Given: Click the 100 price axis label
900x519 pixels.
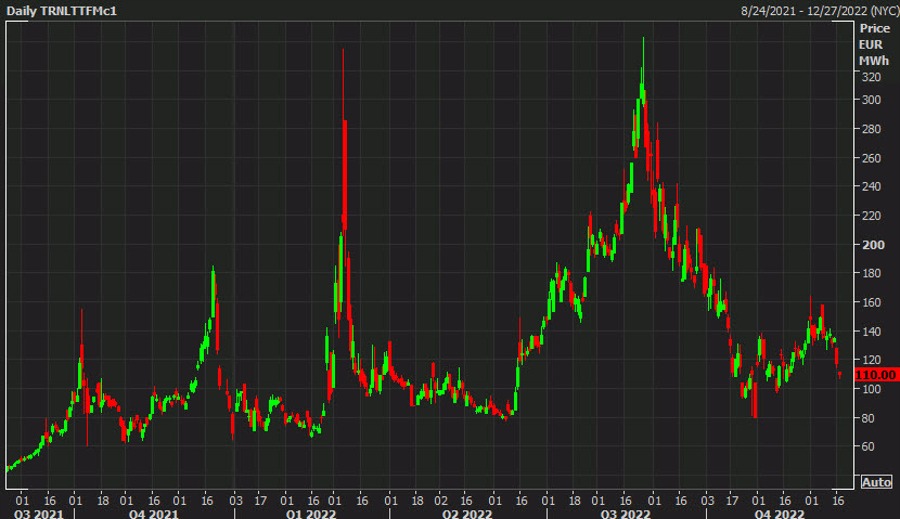Looking at the screenshot, I should point(870,388).
